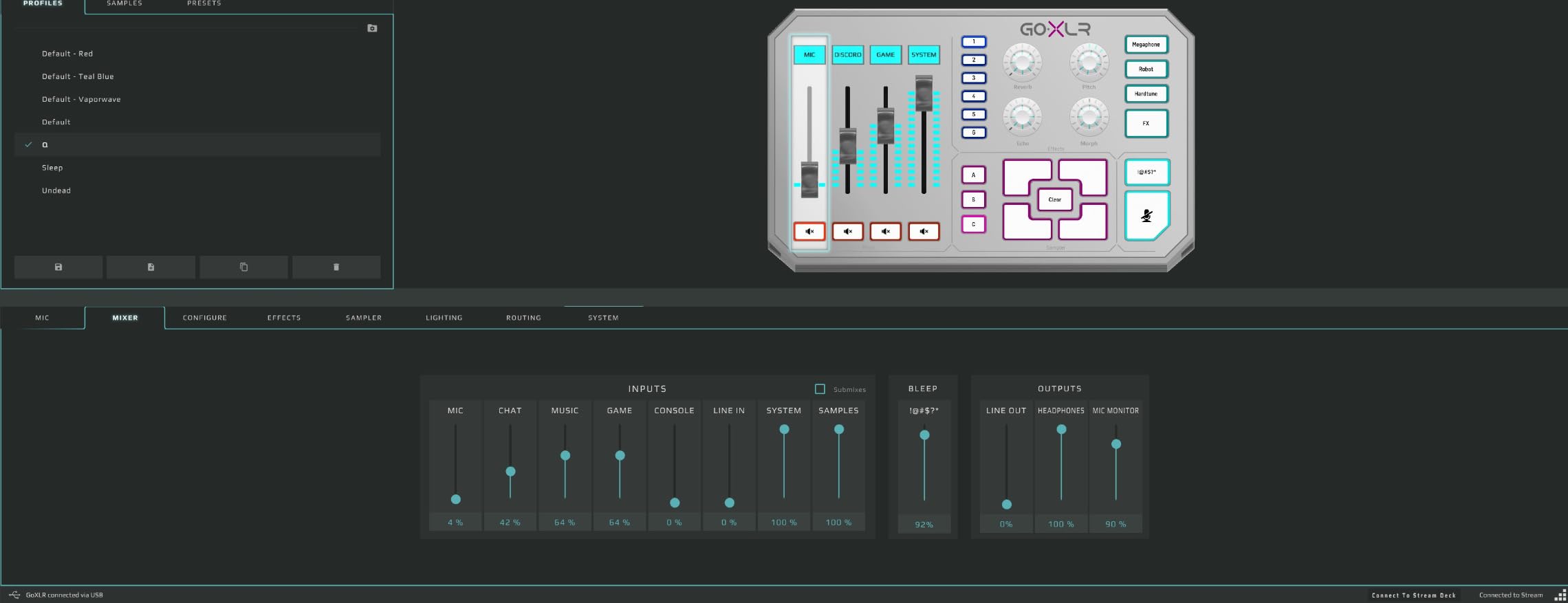The image size is (1568, 603).
Task: Select the MIC channel label on device
Action: [x=809, y=55]
